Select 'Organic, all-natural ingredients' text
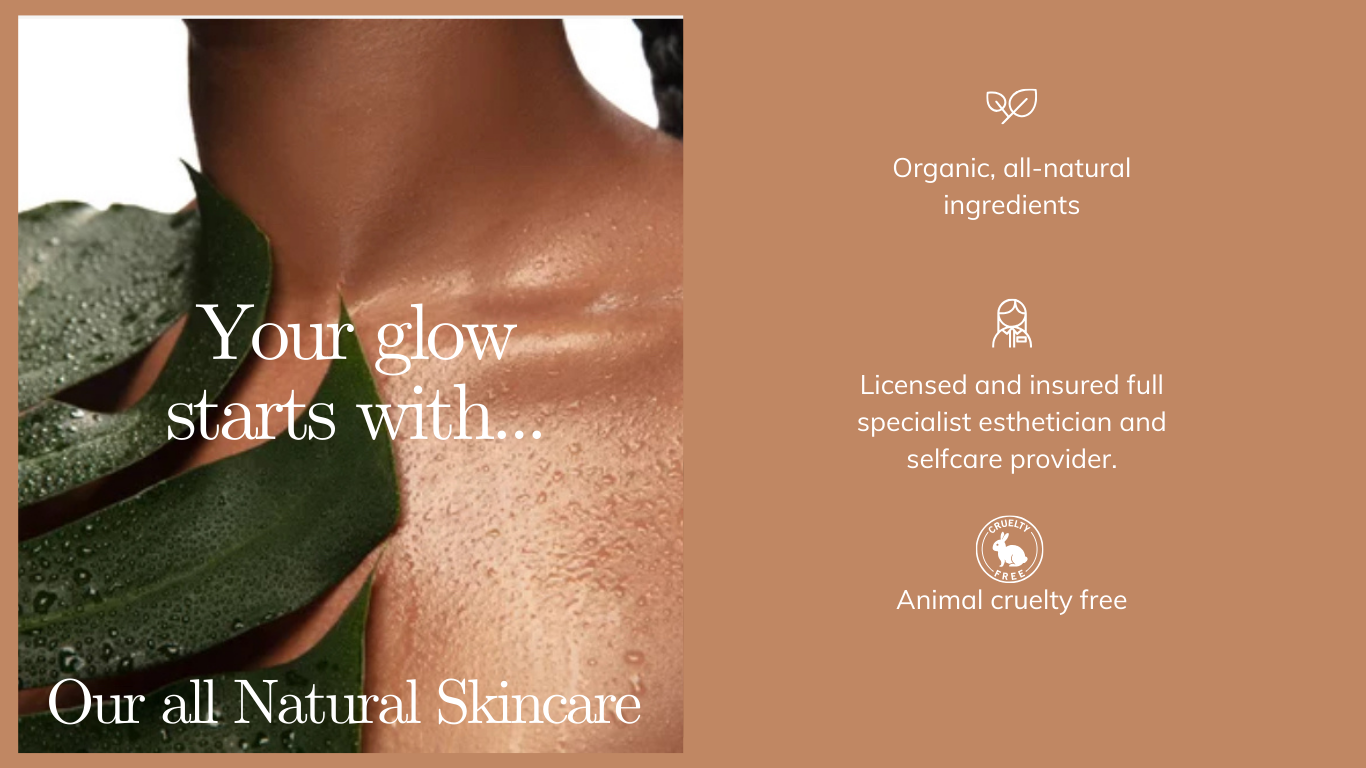1366x768 pixels. [1011, 186]
